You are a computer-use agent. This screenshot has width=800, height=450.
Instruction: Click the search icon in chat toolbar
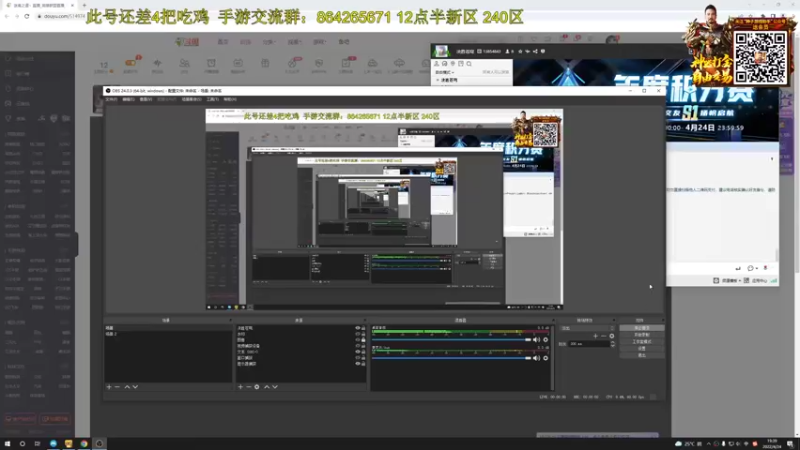tap(469, 64)
